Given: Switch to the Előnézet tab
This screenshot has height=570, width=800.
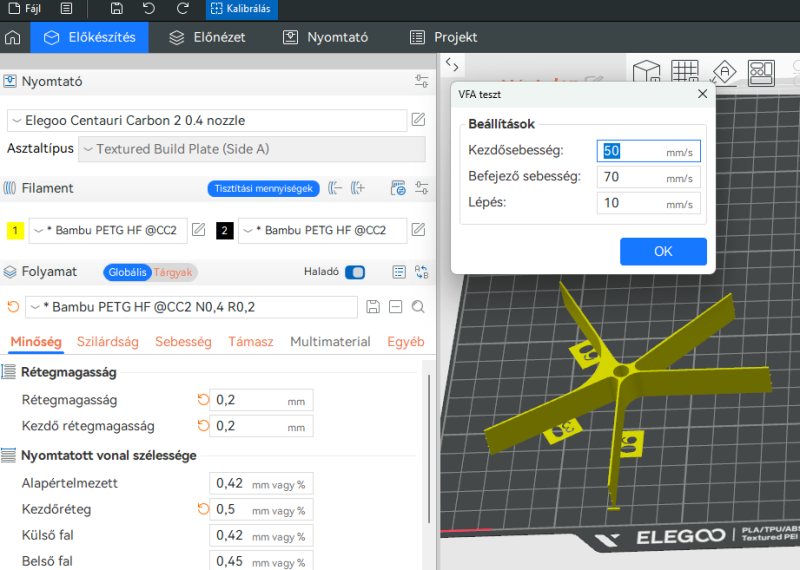Looking at the screenshot, I should click(x=207, y=37).
